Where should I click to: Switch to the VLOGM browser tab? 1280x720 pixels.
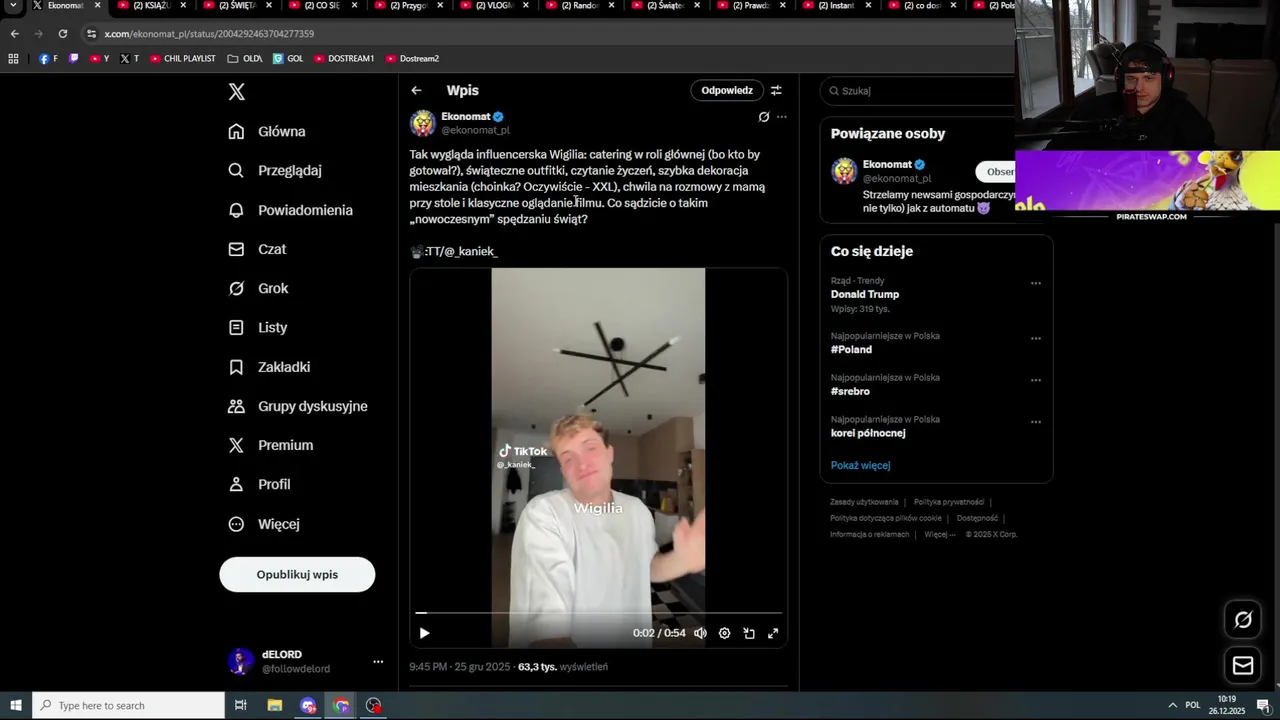point(492,6)
